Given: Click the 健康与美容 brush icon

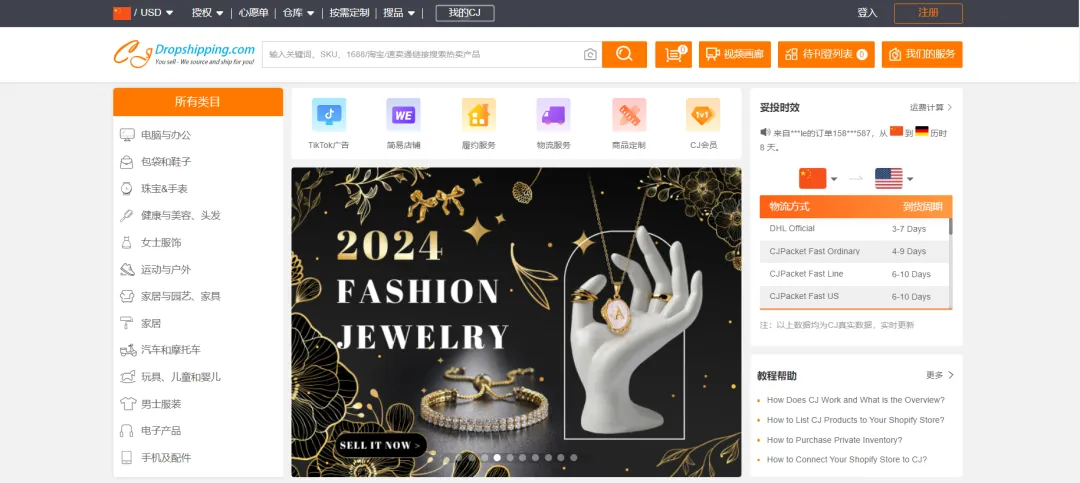Looking at the screenshot, I should [x=127, y=216].
